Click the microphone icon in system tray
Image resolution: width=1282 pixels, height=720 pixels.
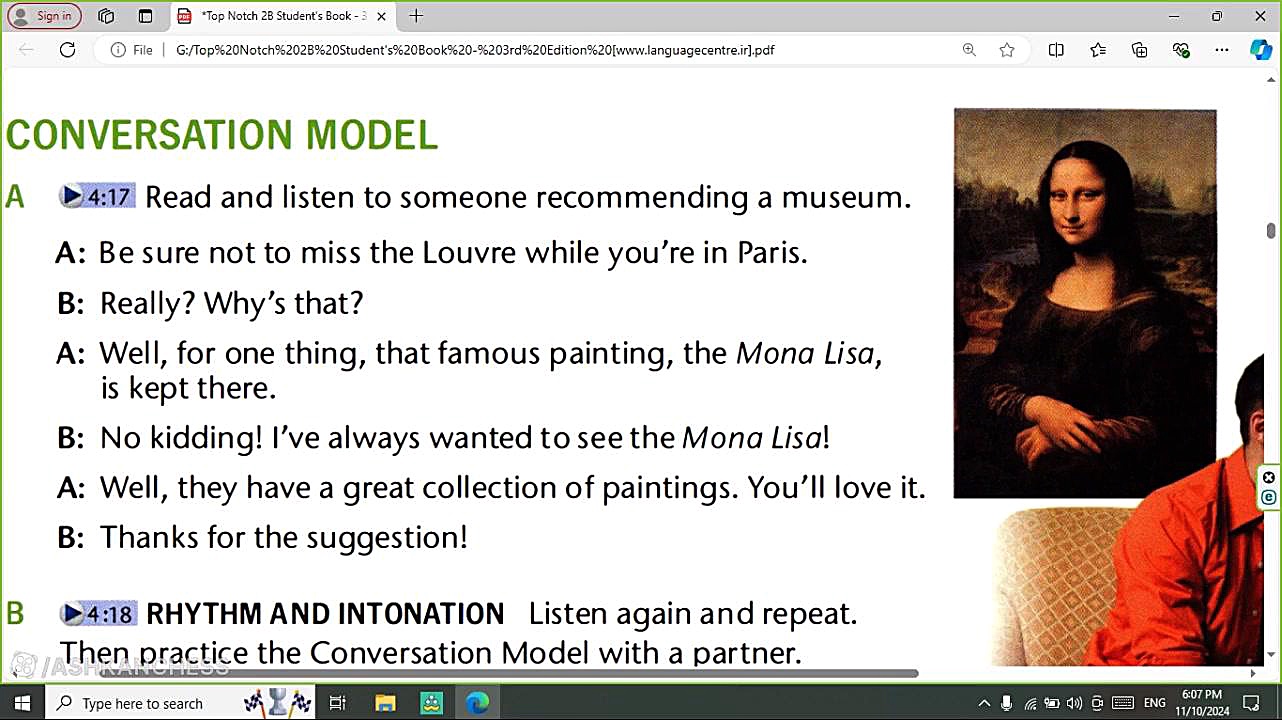[x=1007, y=703]
